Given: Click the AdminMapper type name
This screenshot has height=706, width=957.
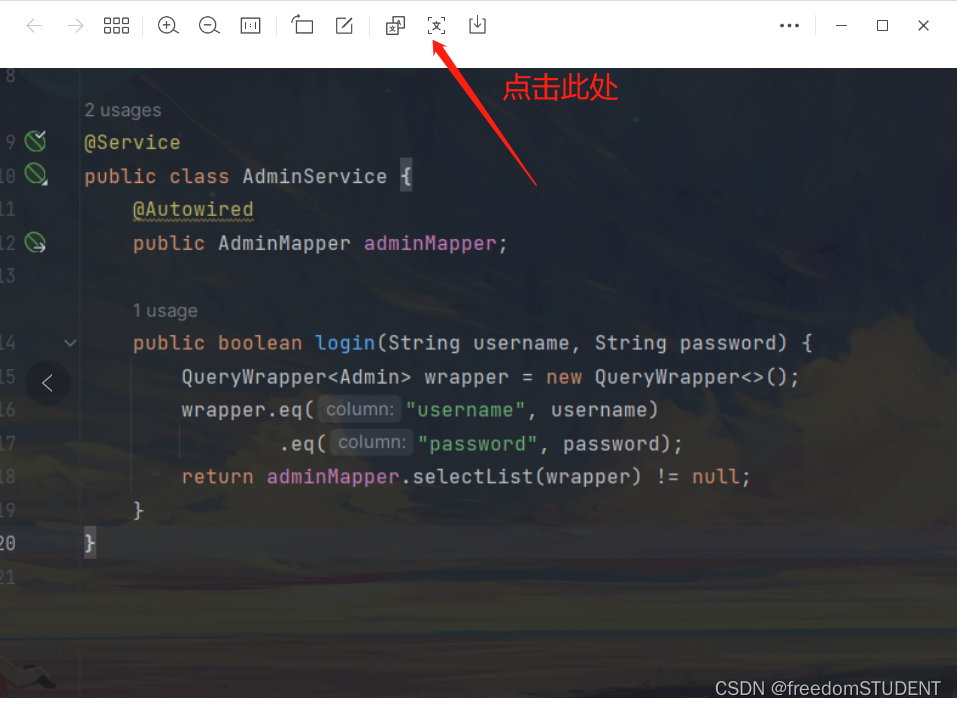Looking at the screenshot, I should click(x=284, y=243).
